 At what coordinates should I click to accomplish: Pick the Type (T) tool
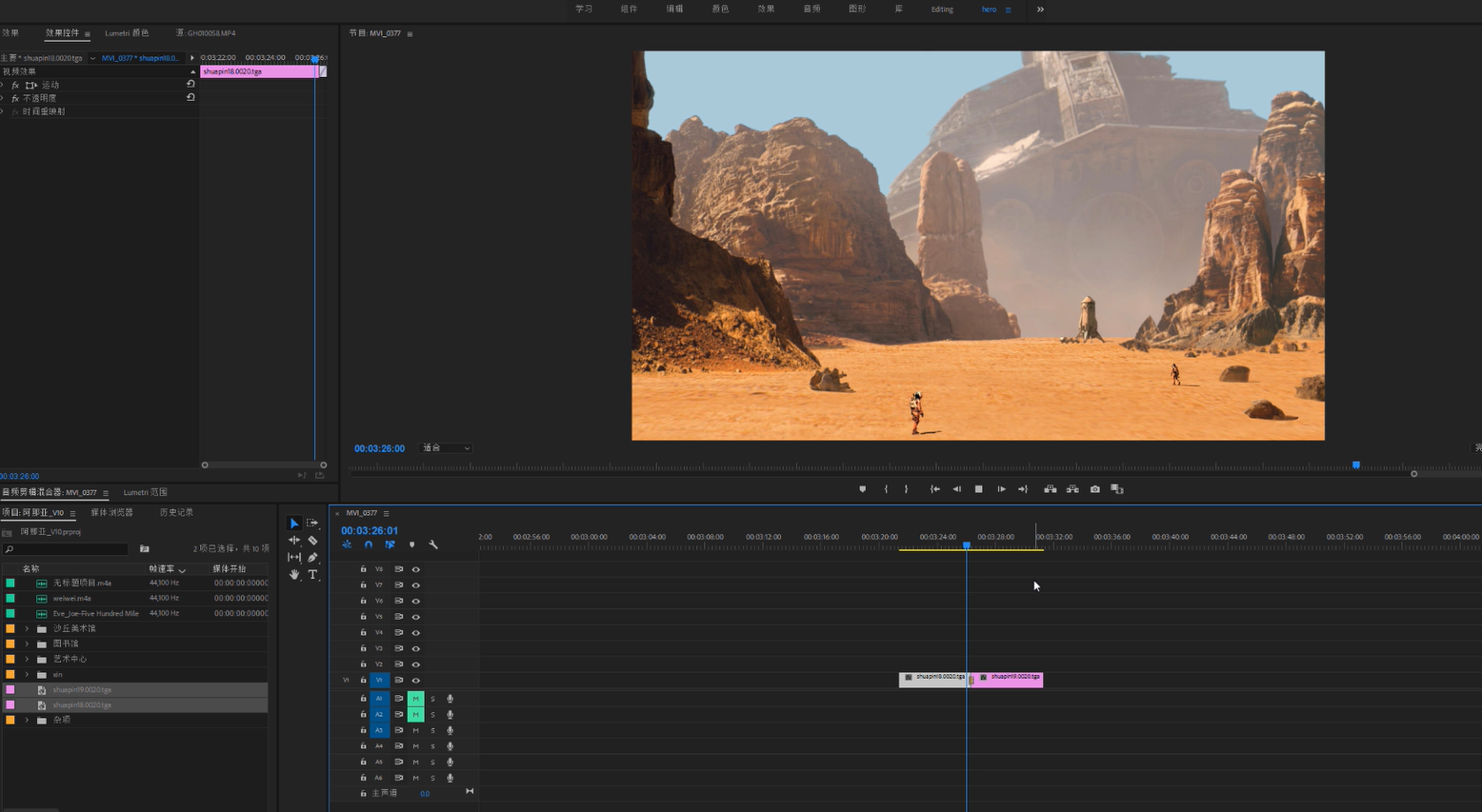pyautogui.click(x=312, y=575)
